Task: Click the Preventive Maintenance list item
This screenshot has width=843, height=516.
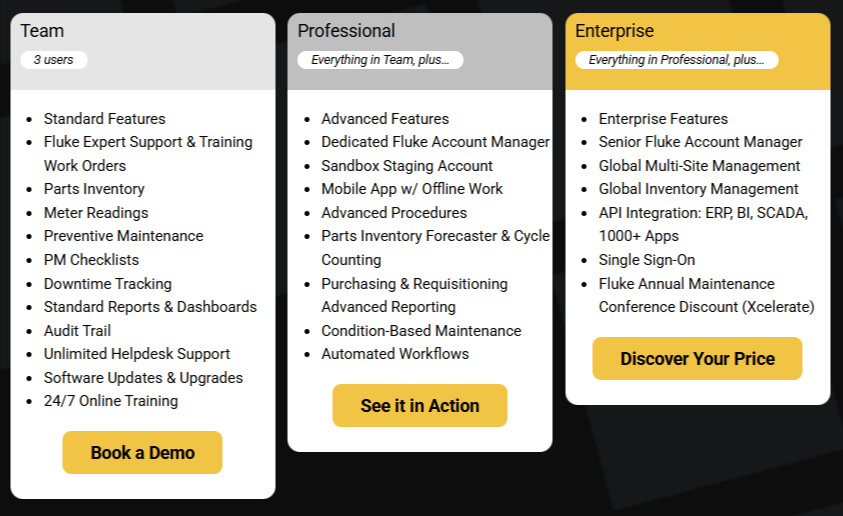Action: coord(123,236)
